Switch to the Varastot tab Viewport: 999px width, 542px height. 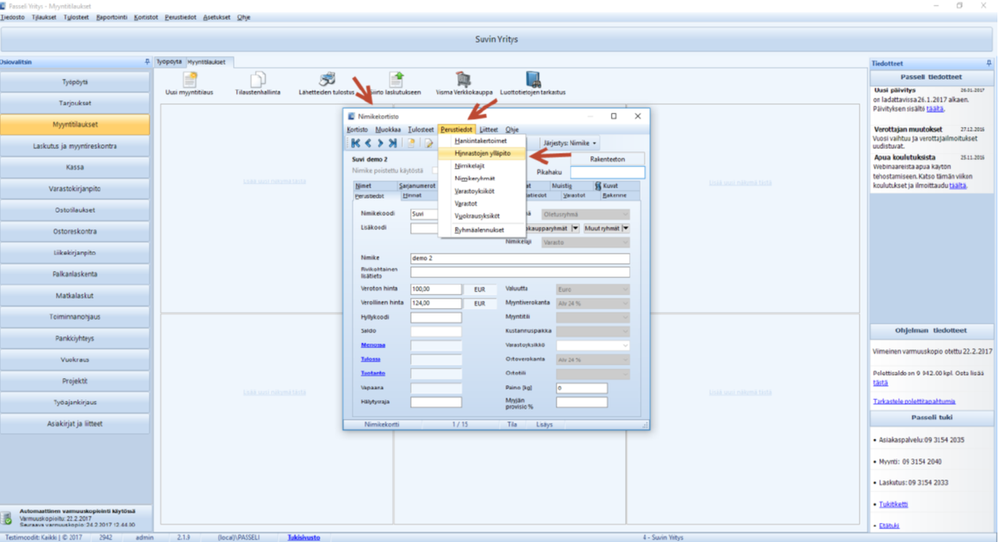[574, 196]
